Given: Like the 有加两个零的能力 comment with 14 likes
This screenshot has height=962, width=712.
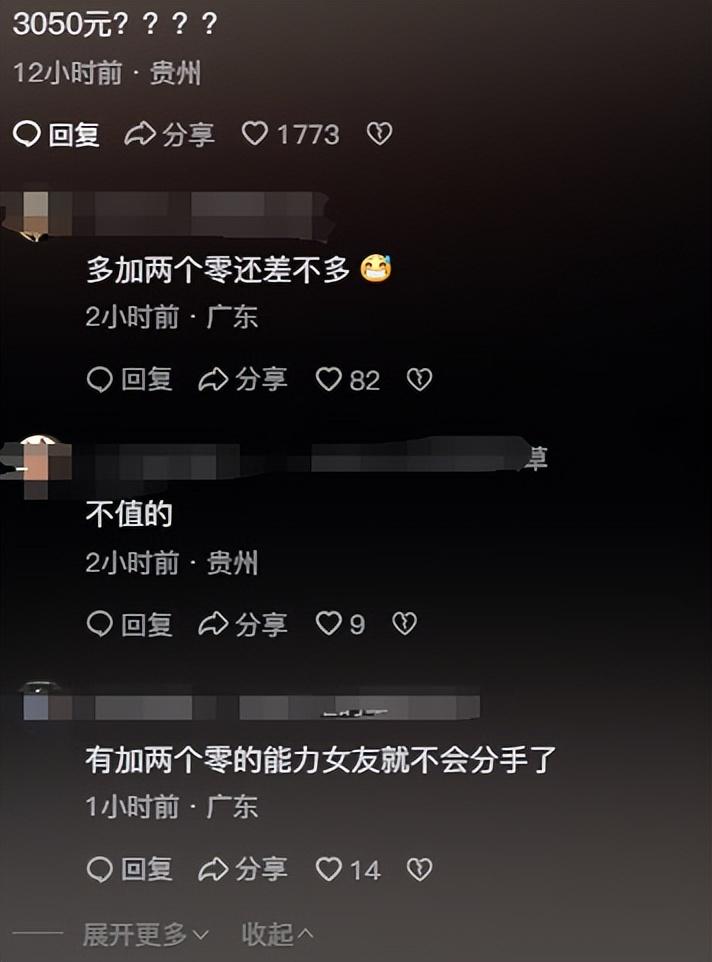Looking at the screenshot, I should point(328,869).
